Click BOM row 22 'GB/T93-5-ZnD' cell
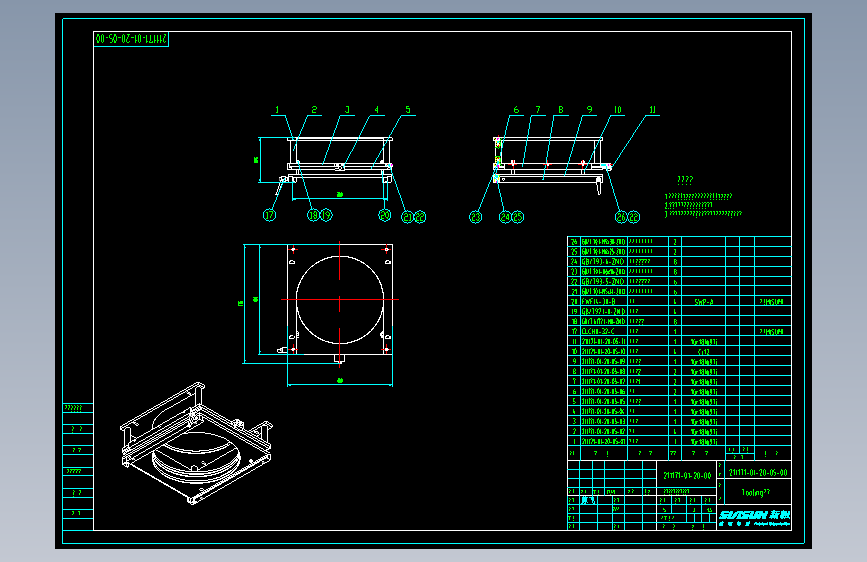Image resolution: width=867 pixels, height=562 pixels. pos(603,282)
